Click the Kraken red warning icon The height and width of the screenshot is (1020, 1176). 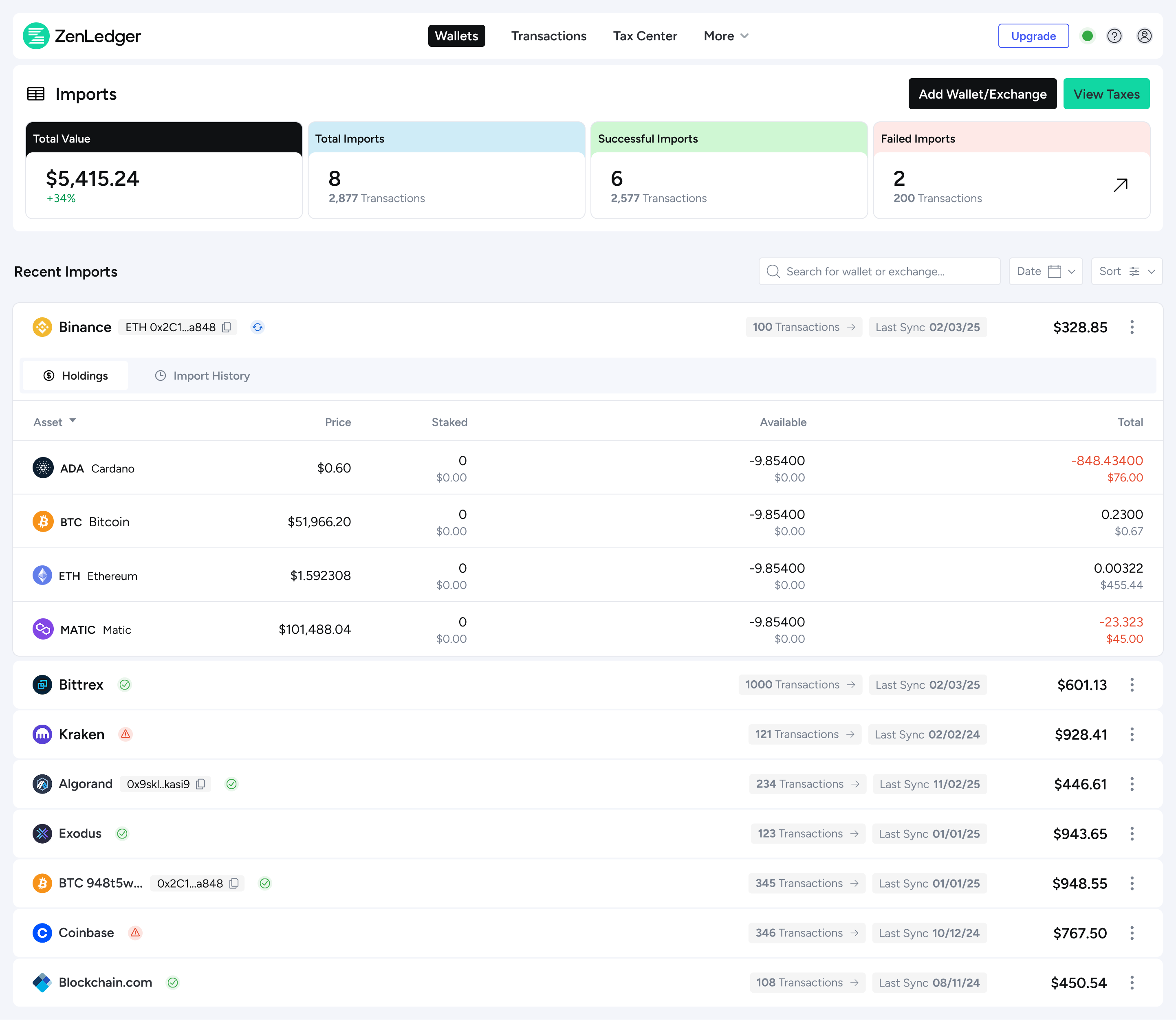tap(125, 734)
